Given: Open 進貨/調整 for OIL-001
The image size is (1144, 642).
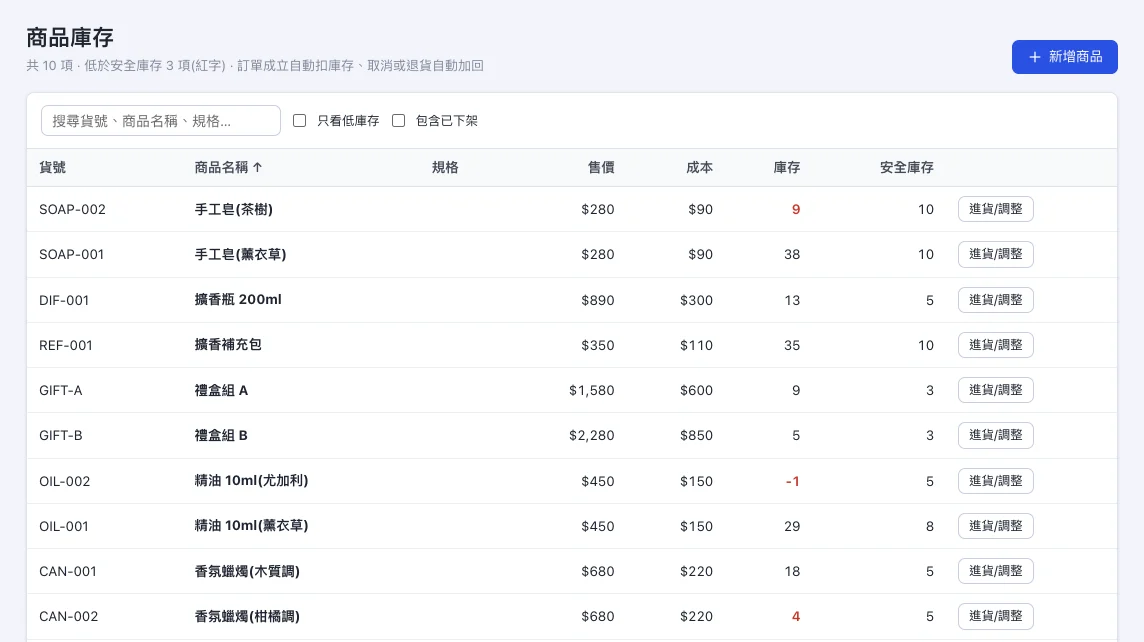Looking at the screenshot, I should [x=995, y=526].
